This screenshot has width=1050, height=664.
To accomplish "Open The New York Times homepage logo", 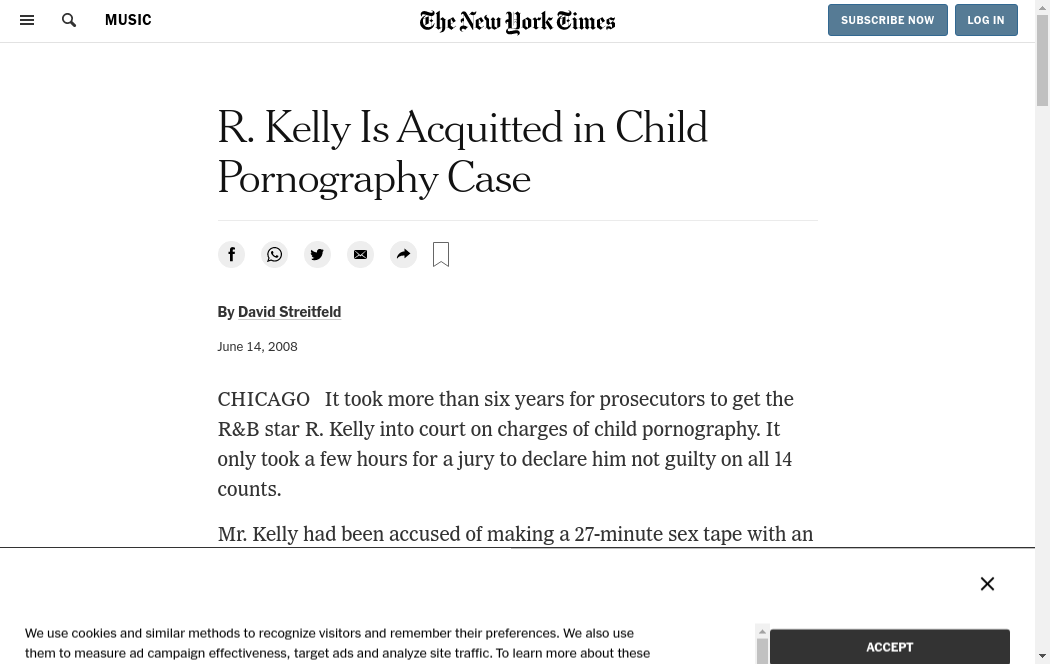I will pyautogui.click(x=517, y=21).
